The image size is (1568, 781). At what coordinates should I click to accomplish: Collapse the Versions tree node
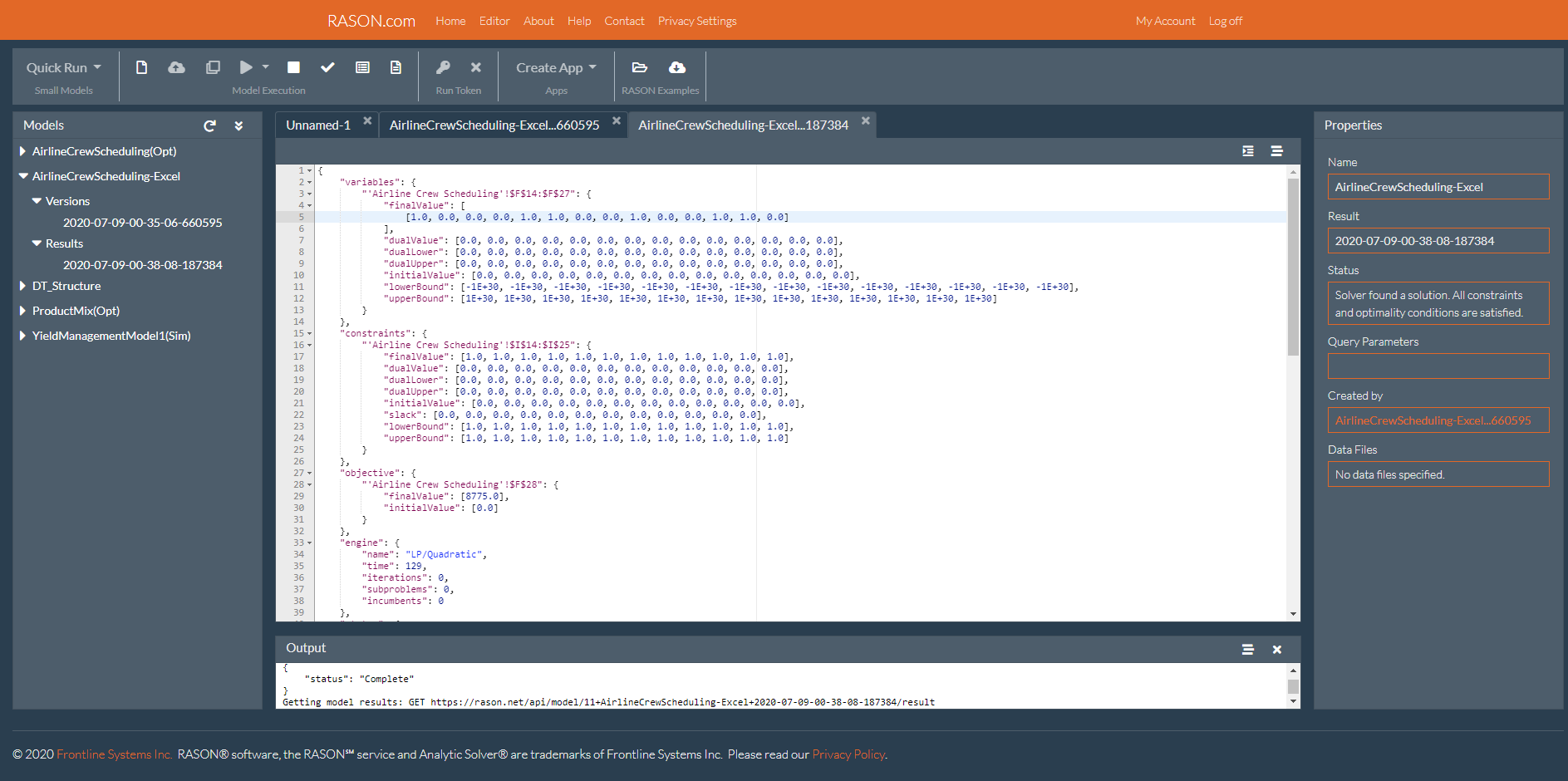click(37, 201)
